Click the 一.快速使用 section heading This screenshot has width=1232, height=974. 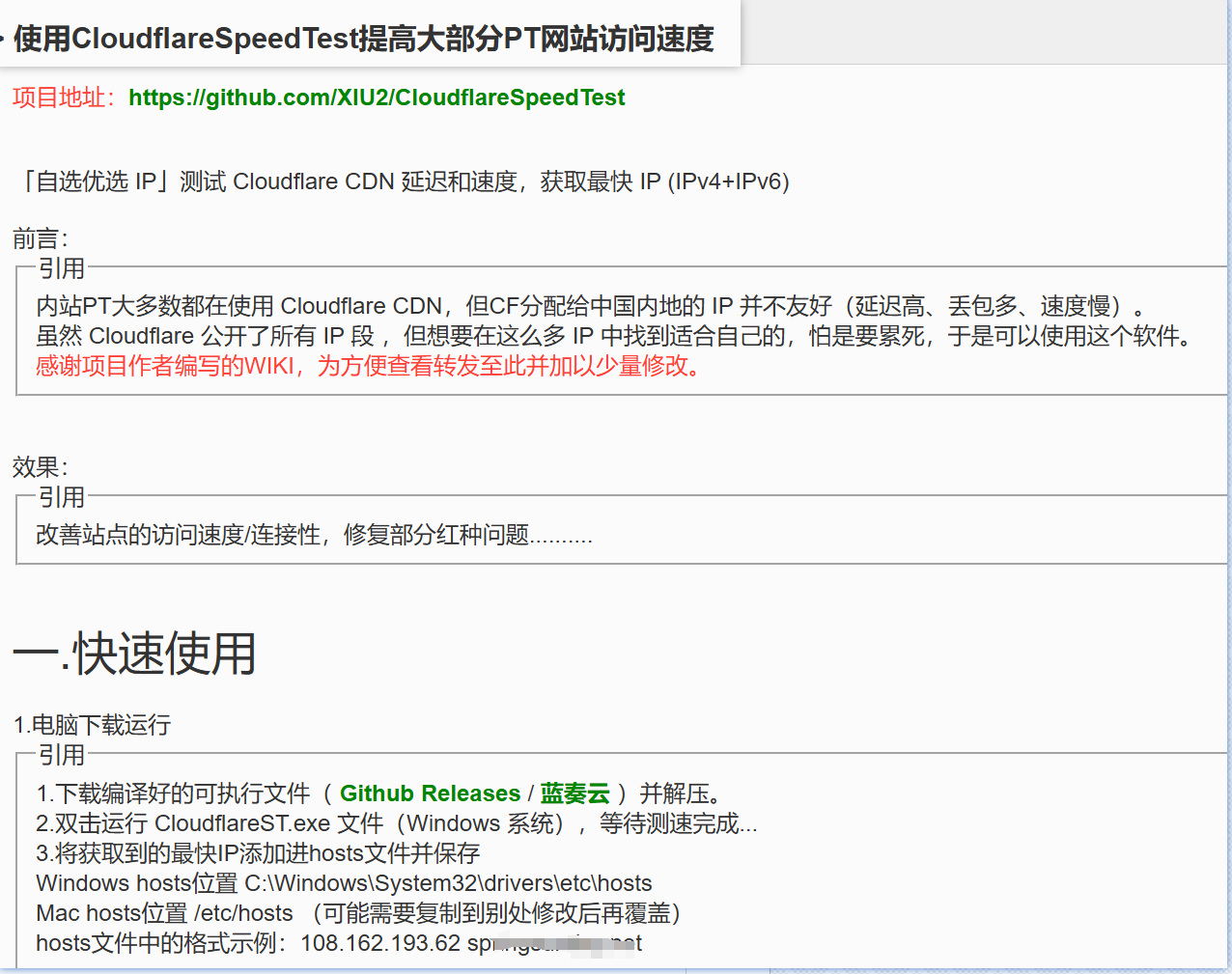[135, 654]
